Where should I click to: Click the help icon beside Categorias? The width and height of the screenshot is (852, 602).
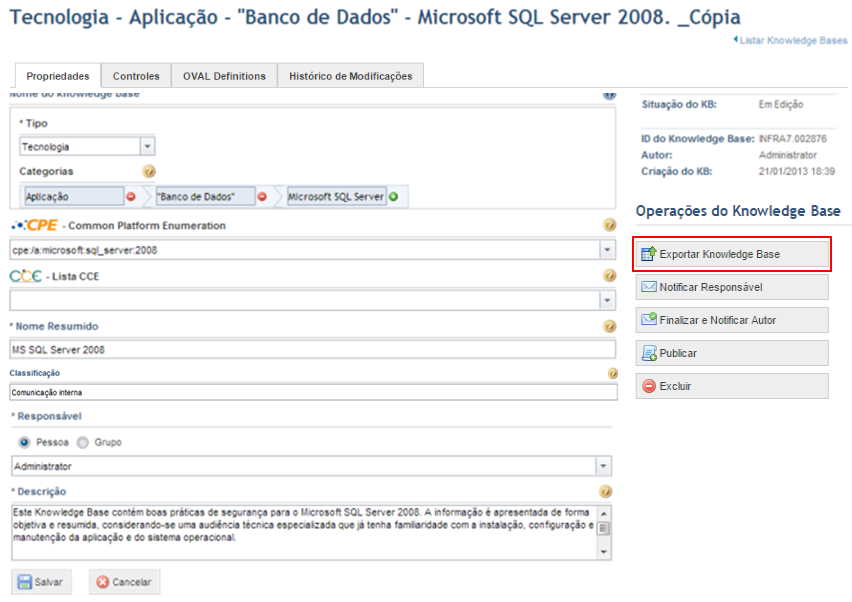click(149, 172)
